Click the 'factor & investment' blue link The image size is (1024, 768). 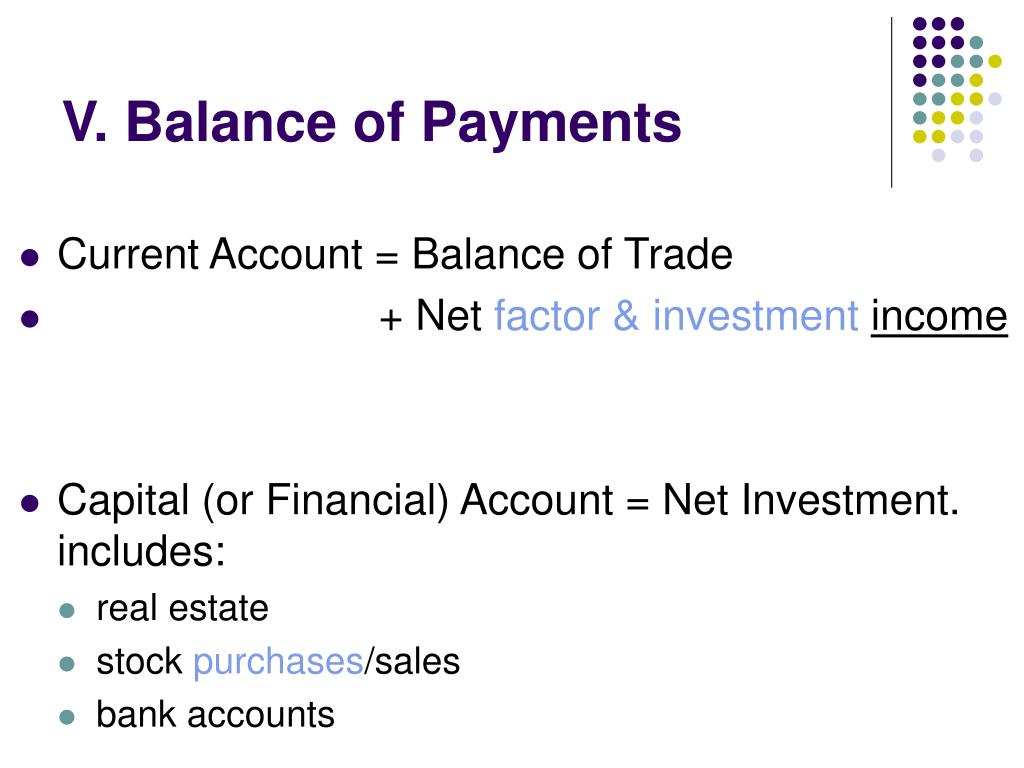pyautogui.click(x=676, y=316)
